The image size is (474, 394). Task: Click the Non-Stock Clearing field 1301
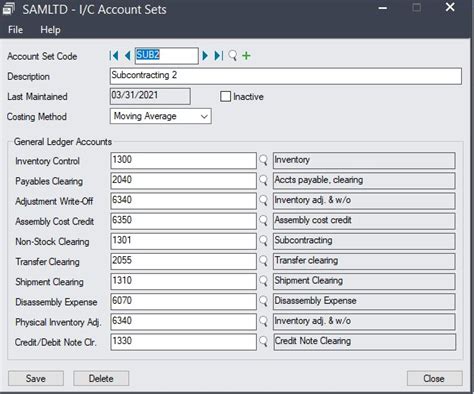[x=183, y=241]
